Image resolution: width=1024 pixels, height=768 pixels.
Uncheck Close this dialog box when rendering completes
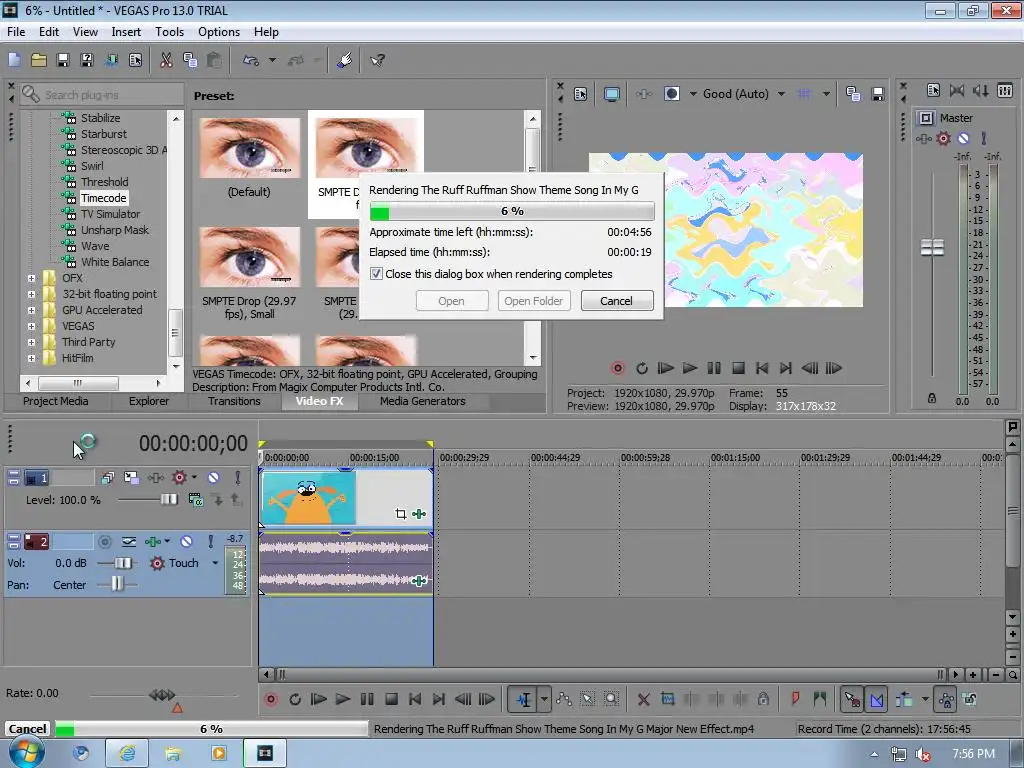click(x=376, y=274)
